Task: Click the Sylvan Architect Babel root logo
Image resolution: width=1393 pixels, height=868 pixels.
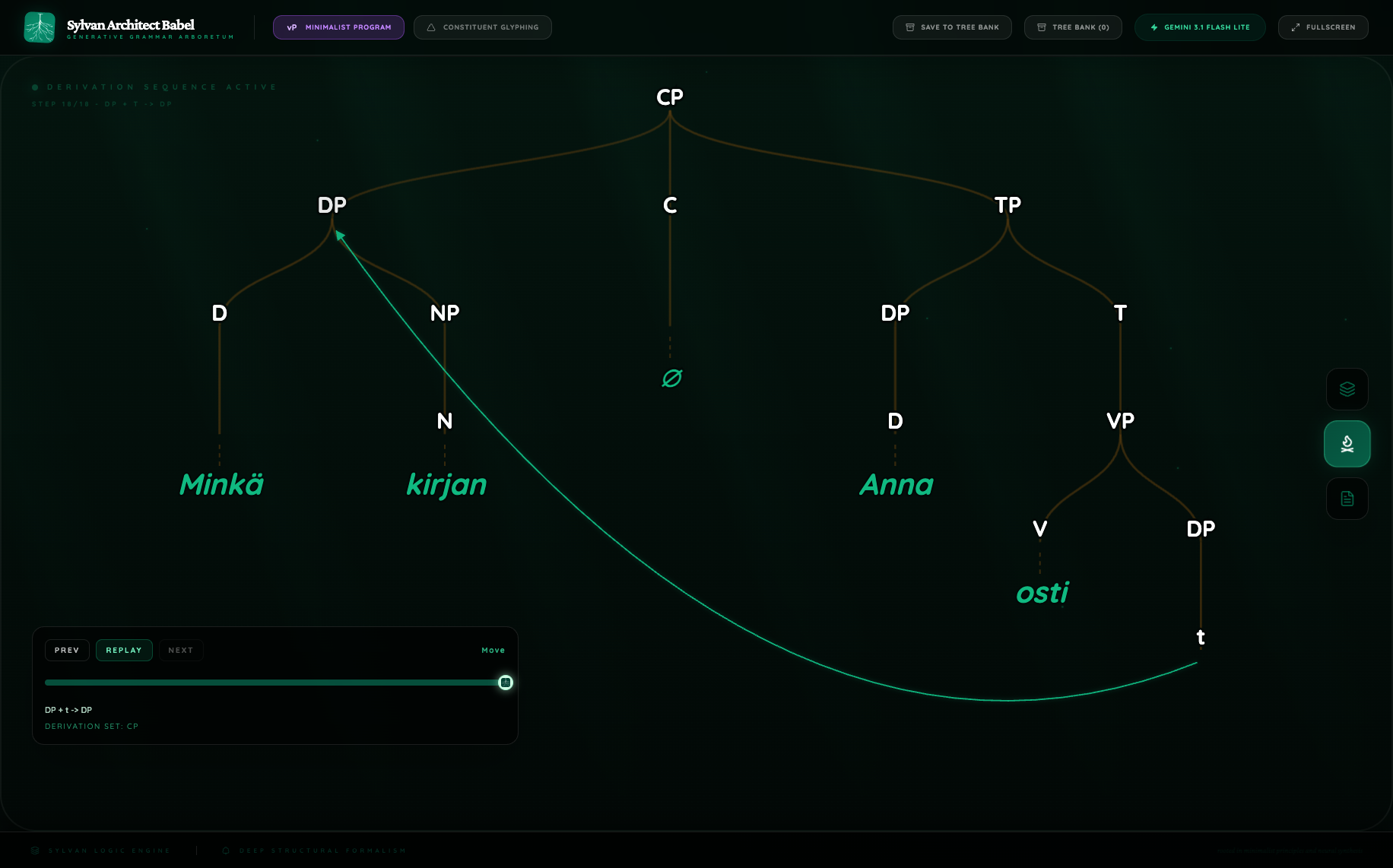Action: point(40,27)
